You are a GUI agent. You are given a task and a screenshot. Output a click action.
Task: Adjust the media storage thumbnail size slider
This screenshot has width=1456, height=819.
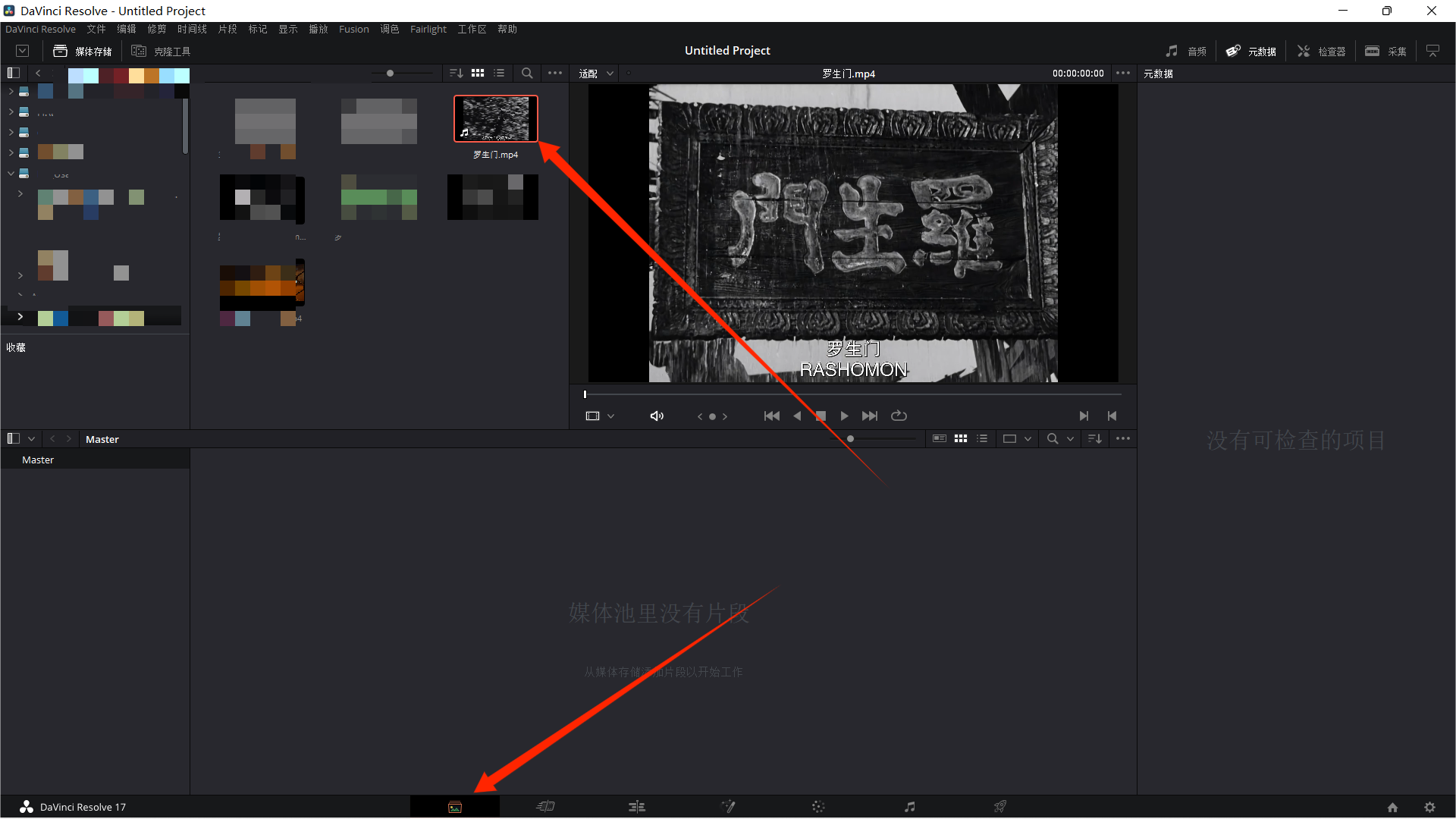coord(390,74)
